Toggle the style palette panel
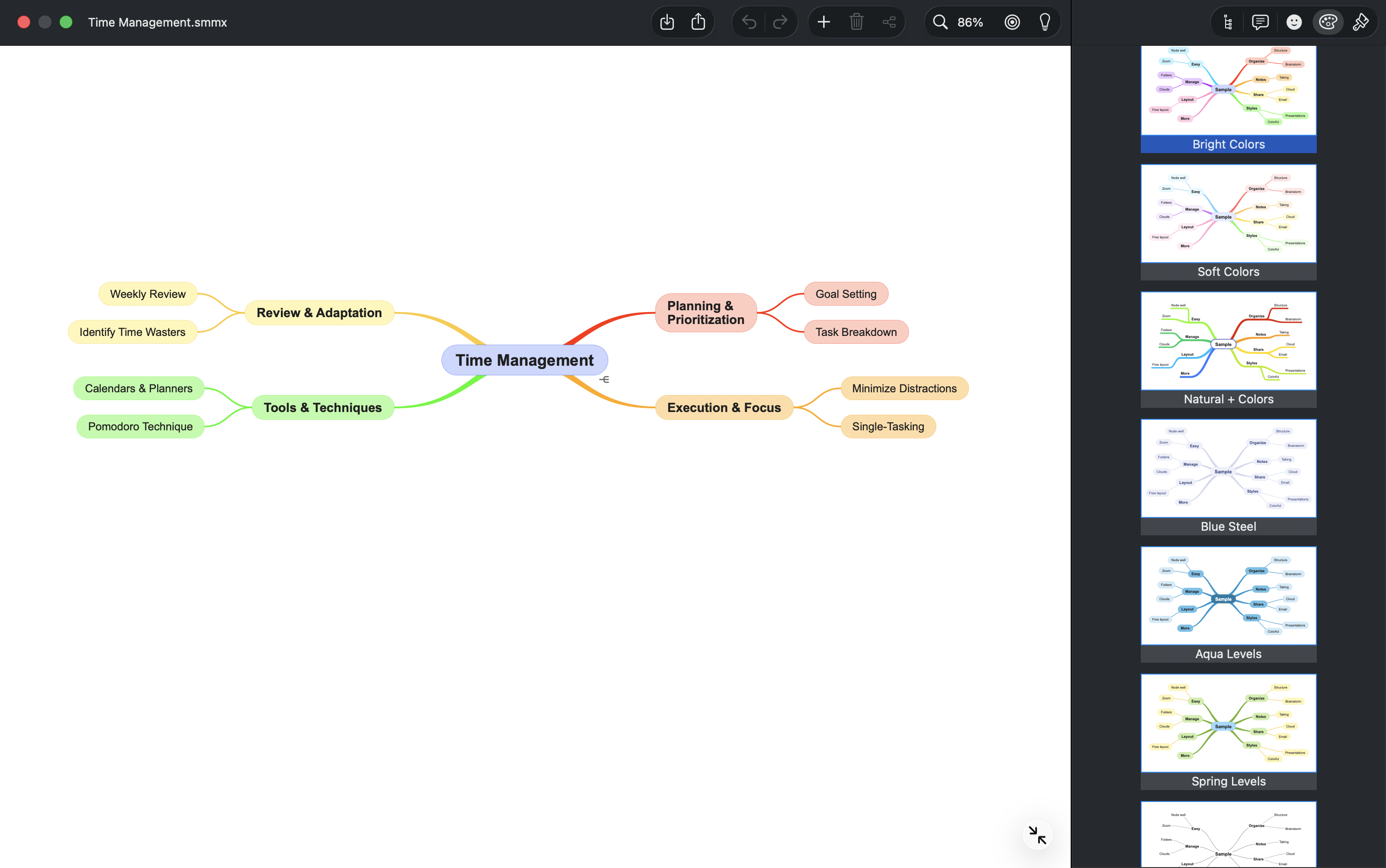This screenshot has width=1386, height=868. click(x=1327, y=22)
